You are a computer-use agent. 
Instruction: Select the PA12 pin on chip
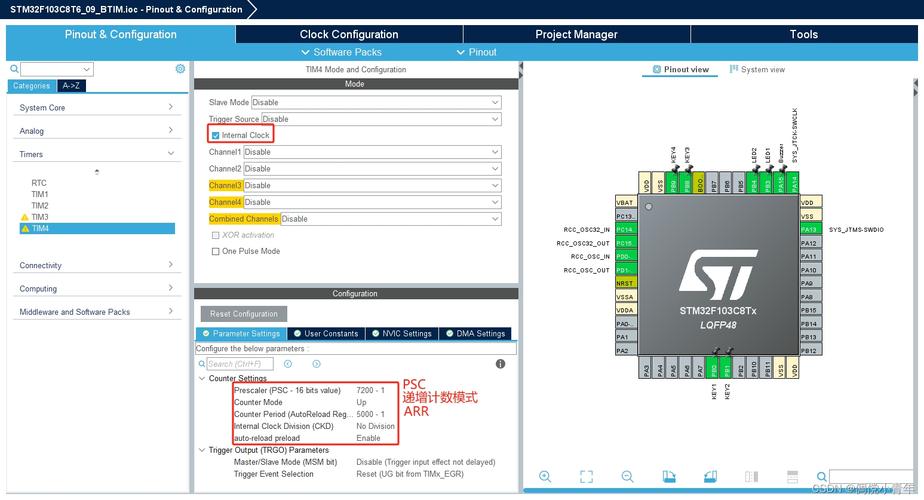(x=810, y=243)
